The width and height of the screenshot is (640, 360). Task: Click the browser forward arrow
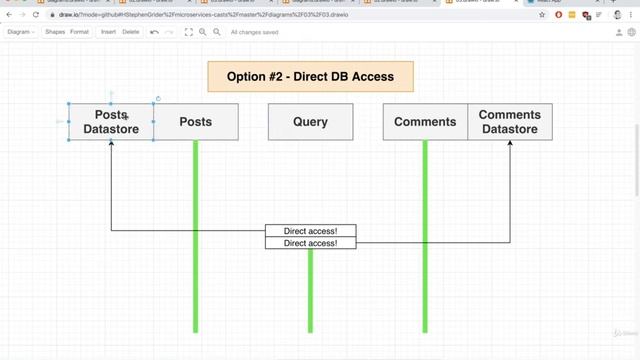pyautogui.click(x=22, y=15)
